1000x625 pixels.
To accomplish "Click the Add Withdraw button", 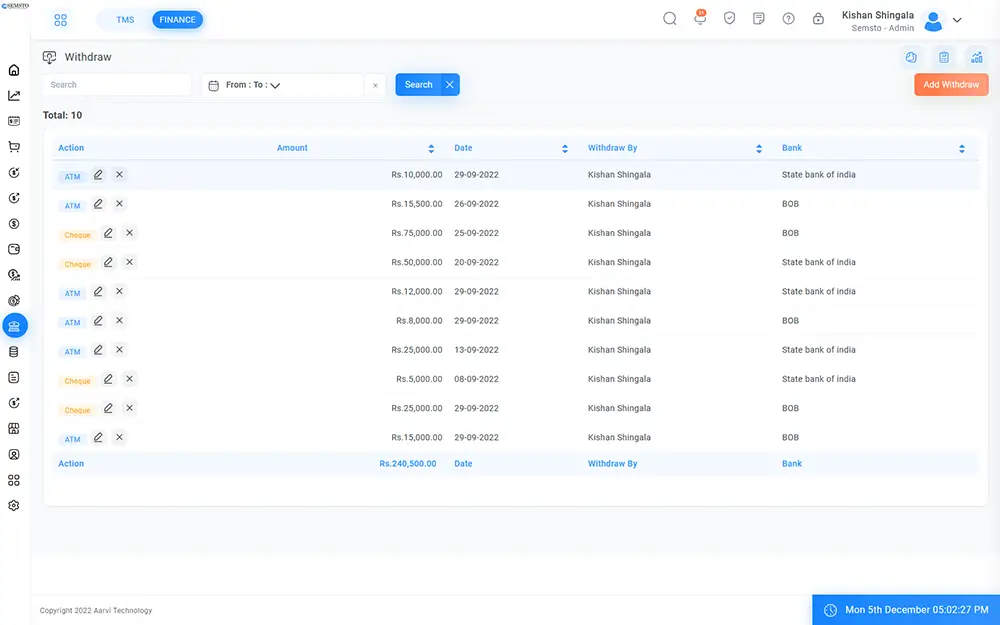I will pos(951,85).
